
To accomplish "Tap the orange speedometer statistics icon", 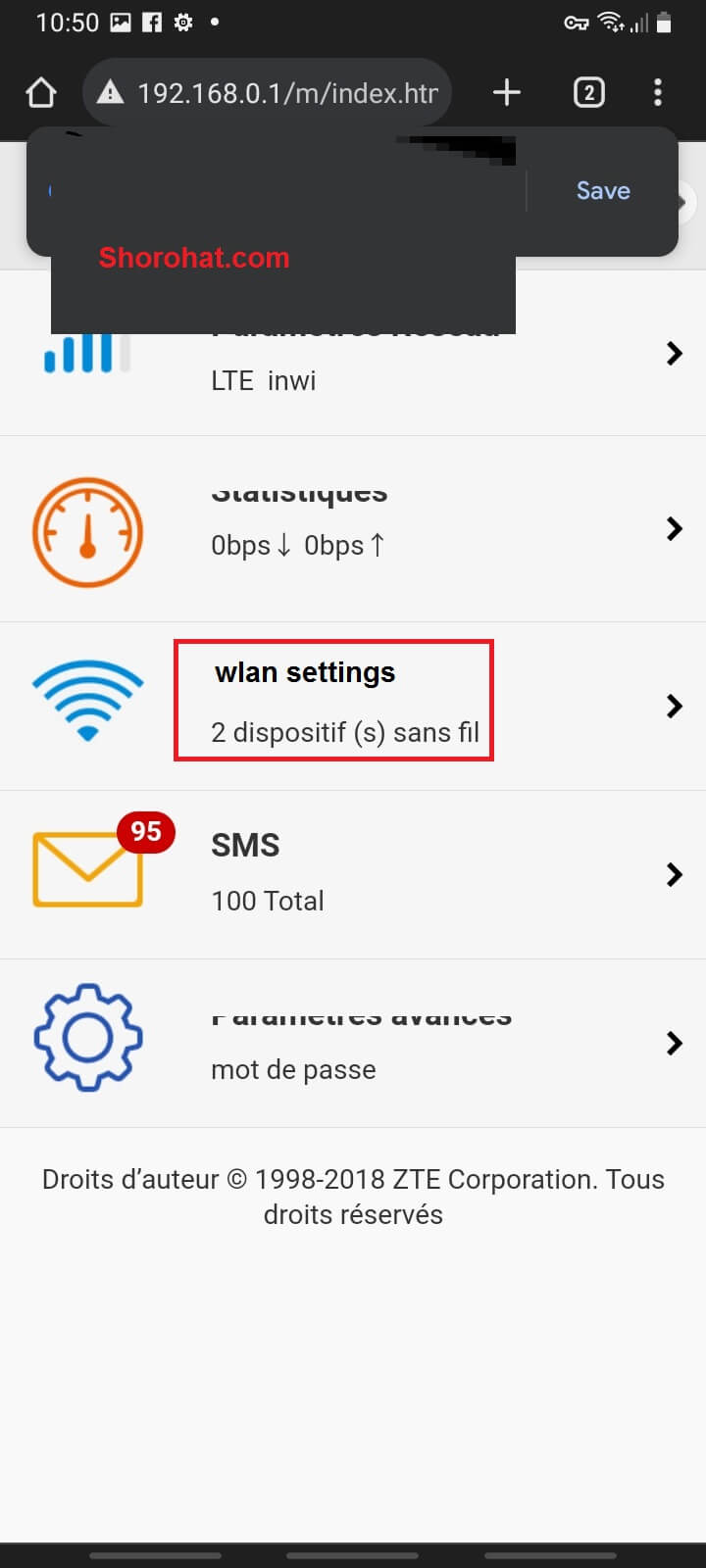I will (x=87, y=532).
